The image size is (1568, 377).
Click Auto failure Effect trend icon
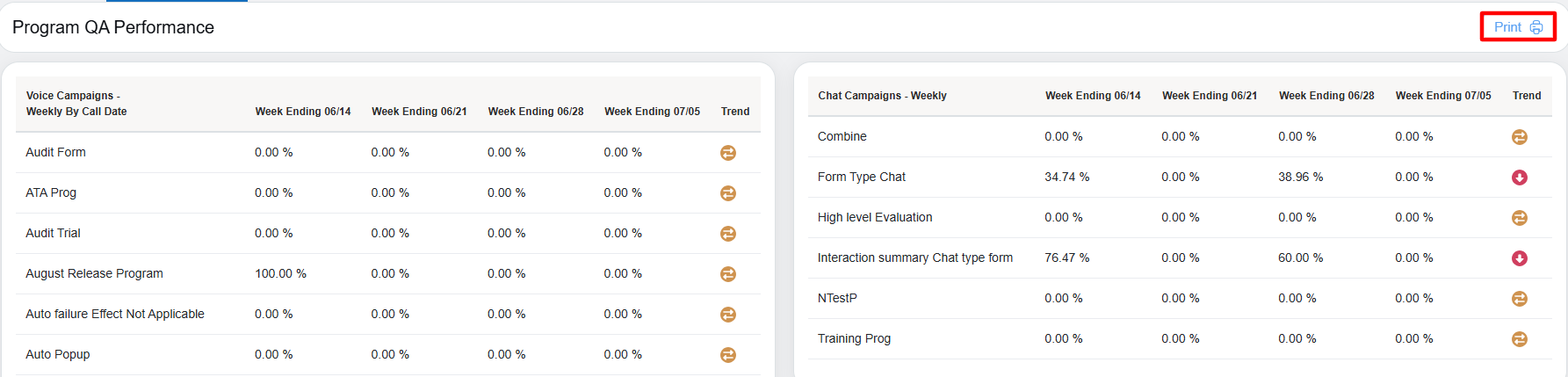(728, 315)
